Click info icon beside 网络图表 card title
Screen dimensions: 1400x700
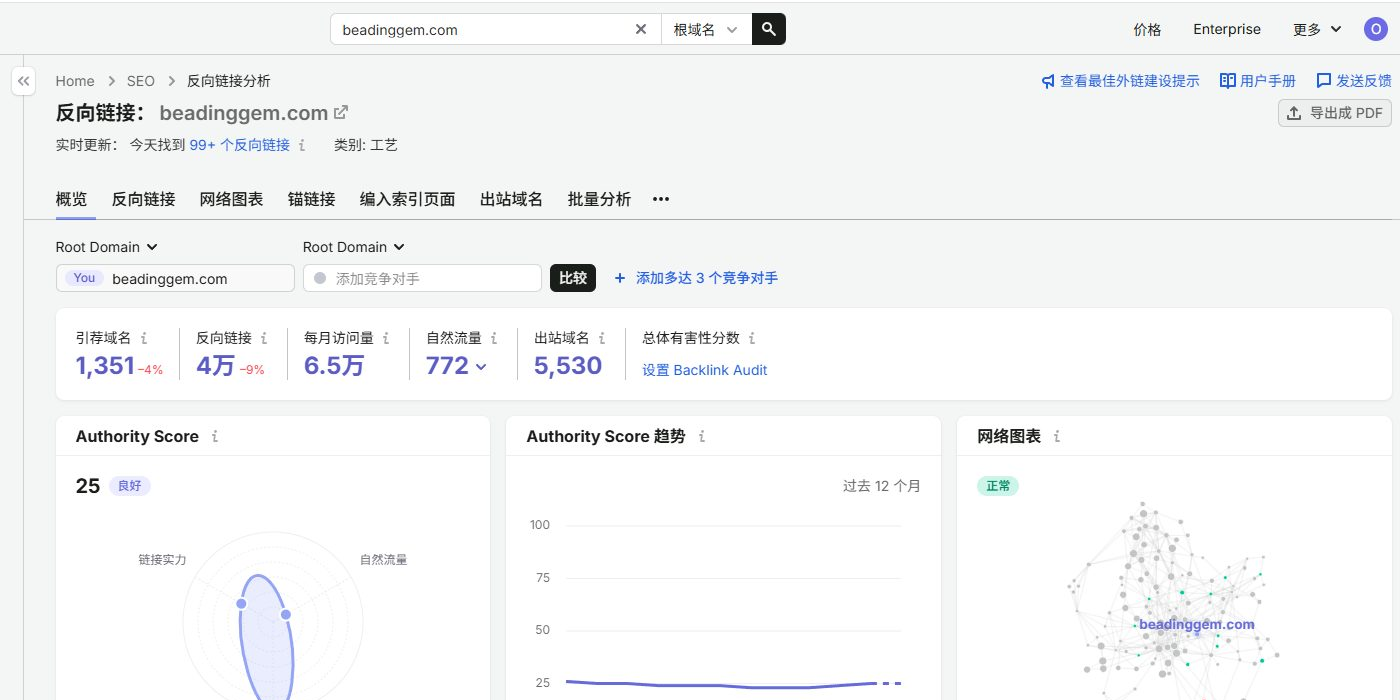point(1057,436)
